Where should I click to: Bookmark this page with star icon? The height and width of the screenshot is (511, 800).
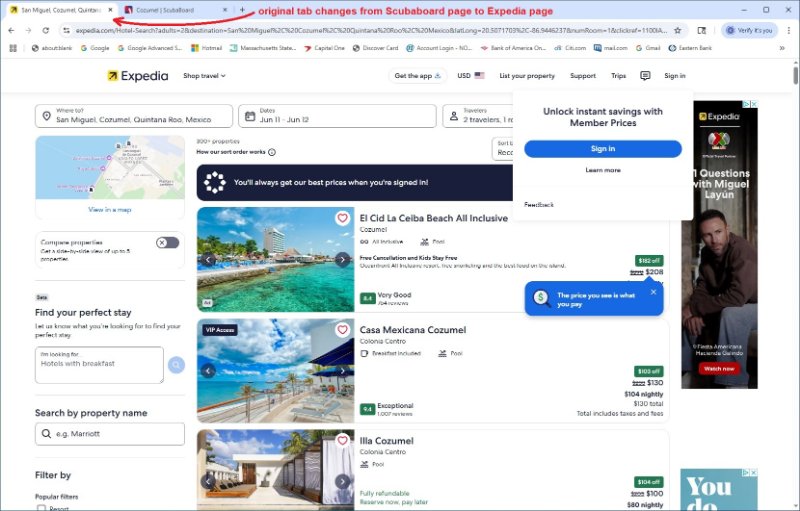pyautogui.click(x=678, y=31)
